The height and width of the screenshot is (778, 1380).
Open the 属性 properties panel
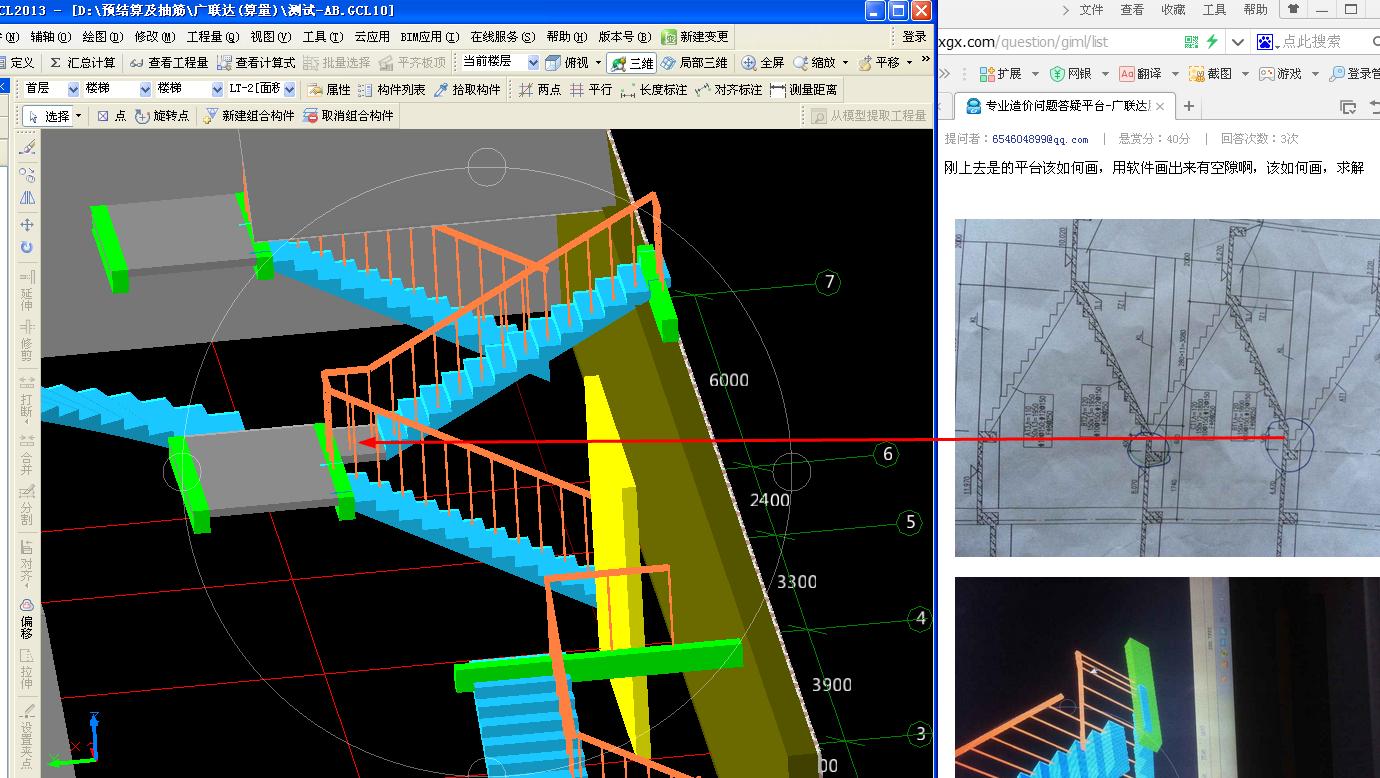point(329,89)
